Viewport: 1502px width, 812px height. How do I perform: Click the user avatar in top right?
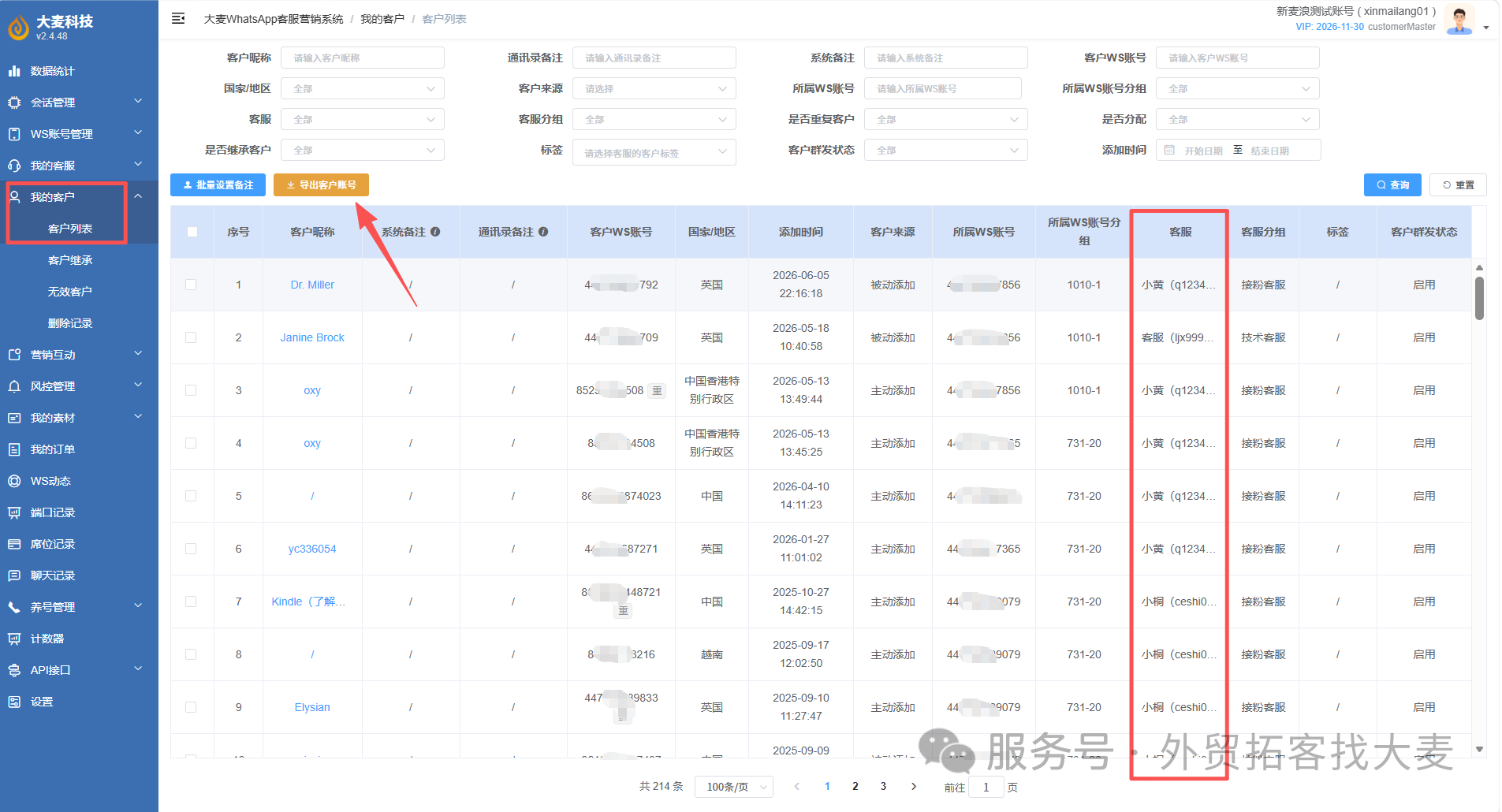(1459, 20)
